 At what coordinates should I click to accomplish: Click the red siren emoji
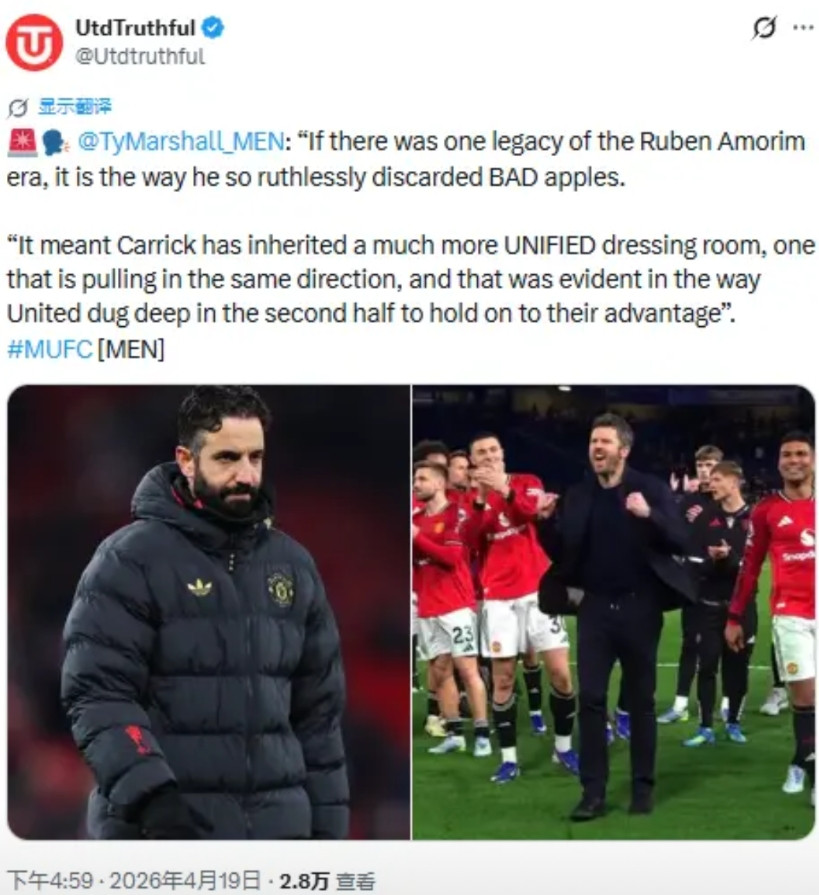(22, 142)
